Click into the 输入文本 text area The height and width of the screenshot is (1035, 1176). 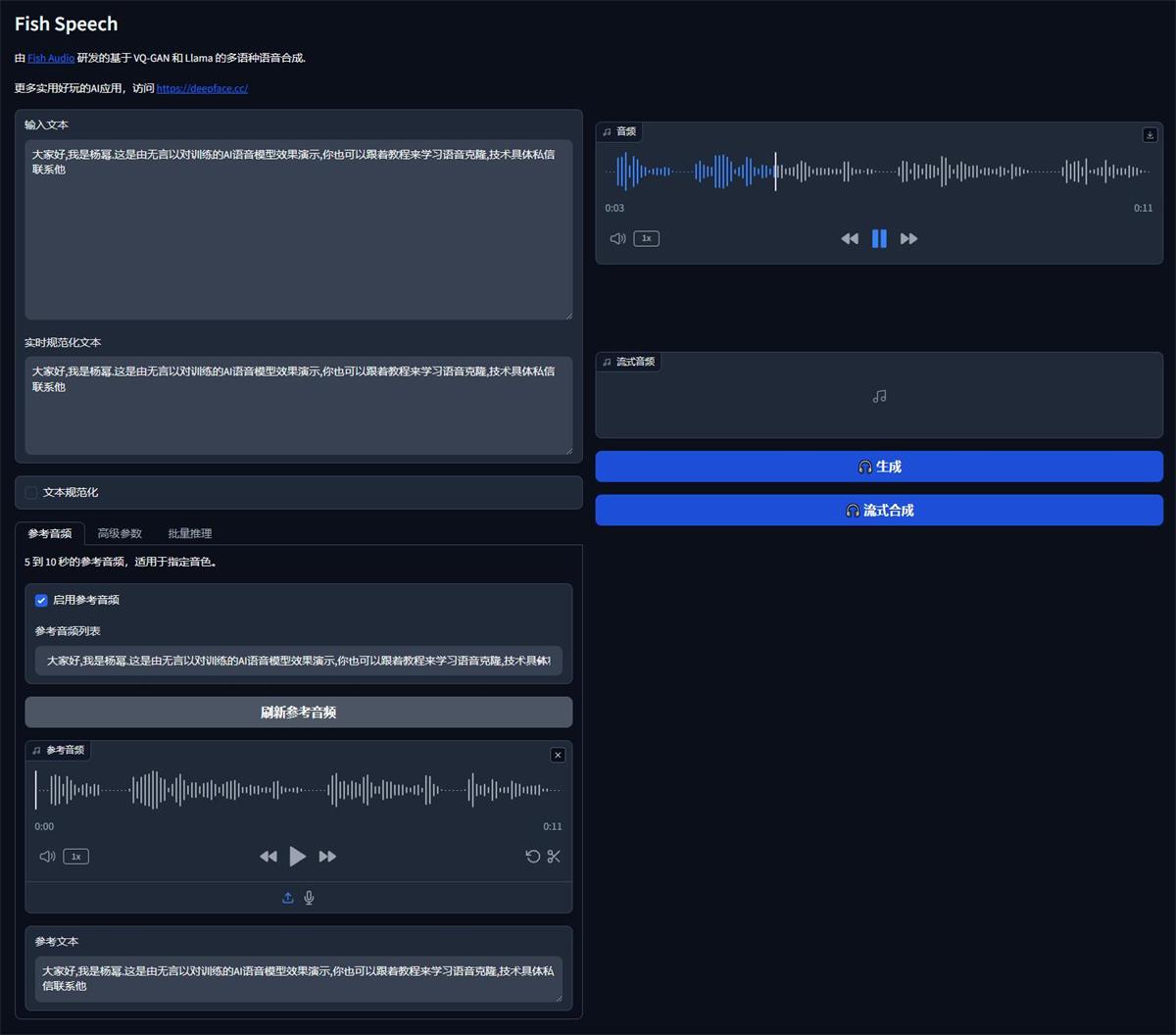point(299,229)
